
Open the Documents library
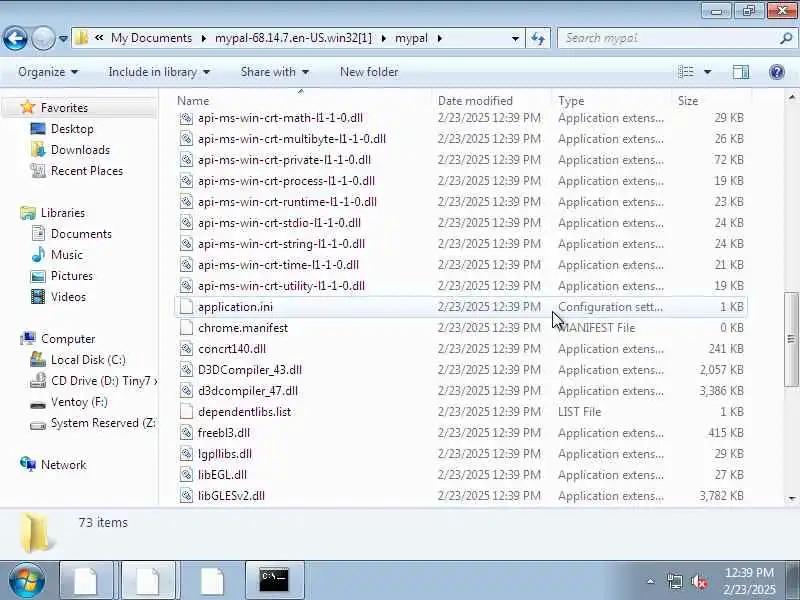[x=81, y=234]
